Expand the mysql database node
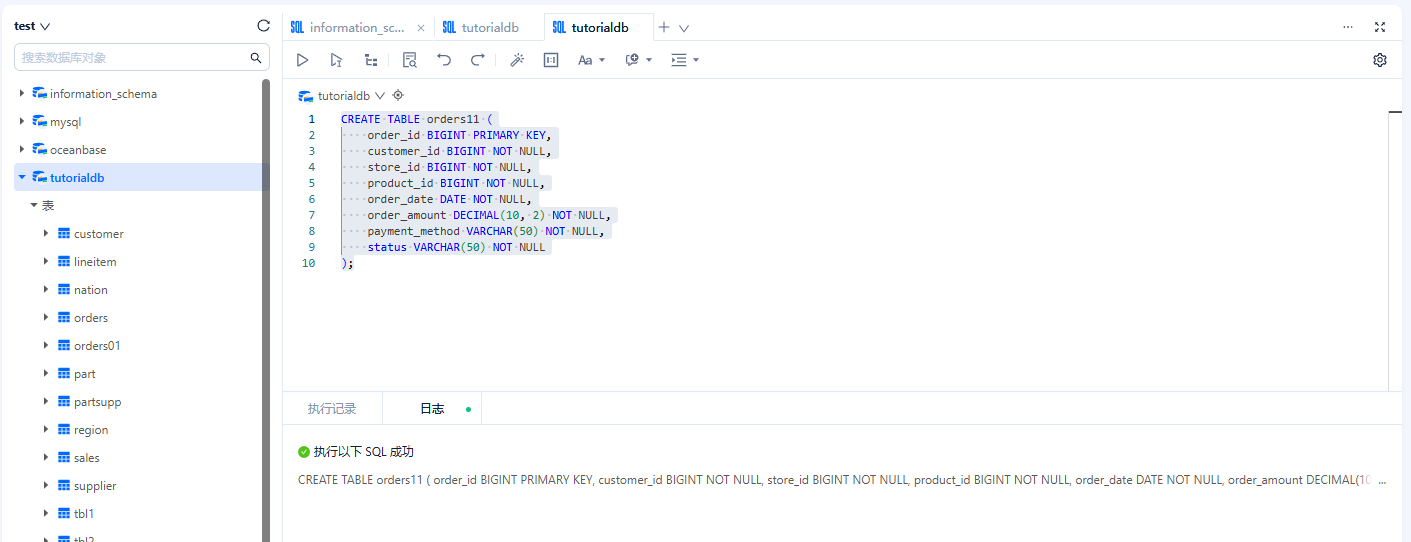 (22, 121)
